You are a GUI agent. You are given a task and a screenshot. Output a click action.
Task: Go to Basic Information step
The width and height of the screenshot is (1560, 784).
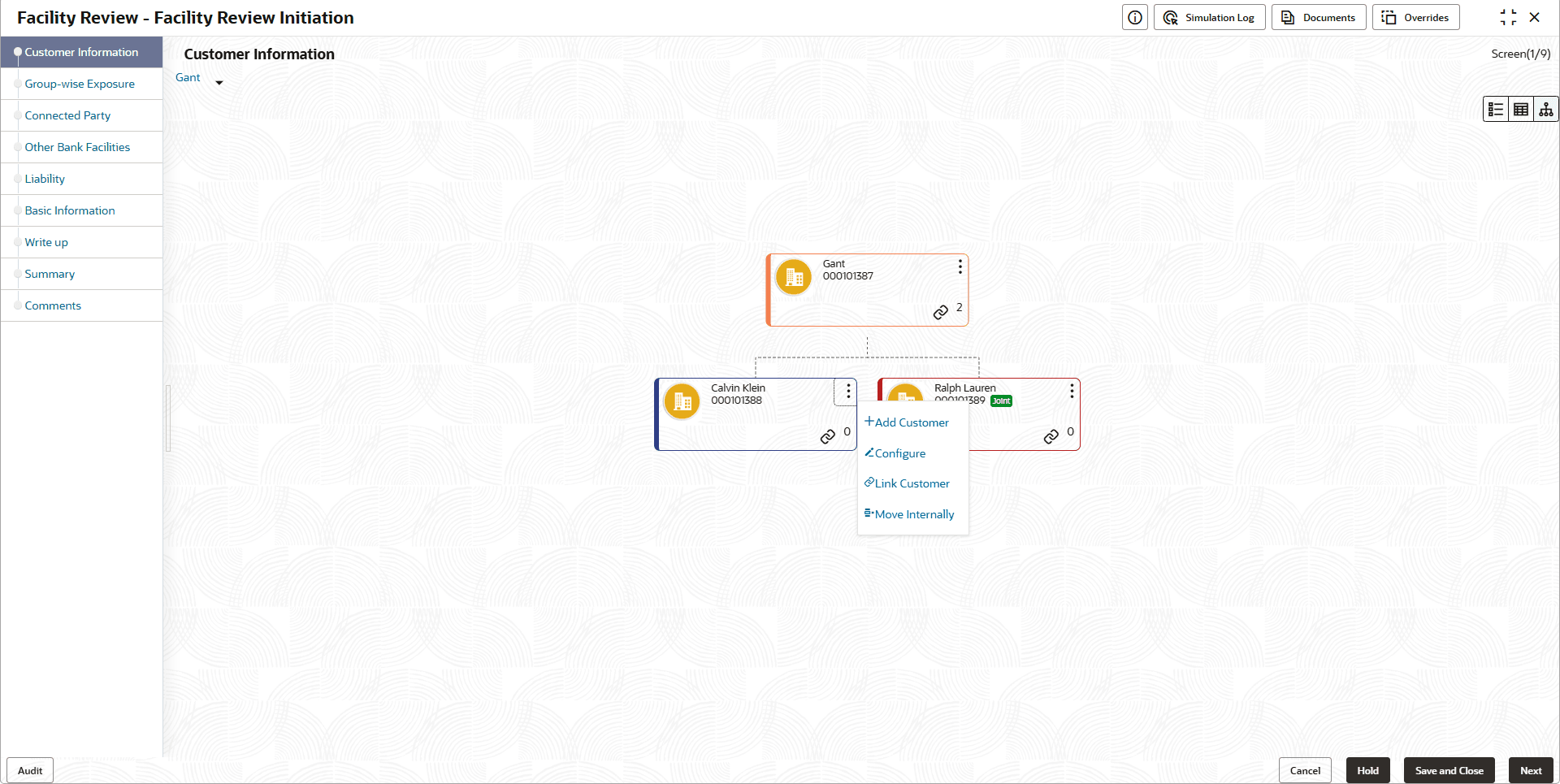point(81,210)
